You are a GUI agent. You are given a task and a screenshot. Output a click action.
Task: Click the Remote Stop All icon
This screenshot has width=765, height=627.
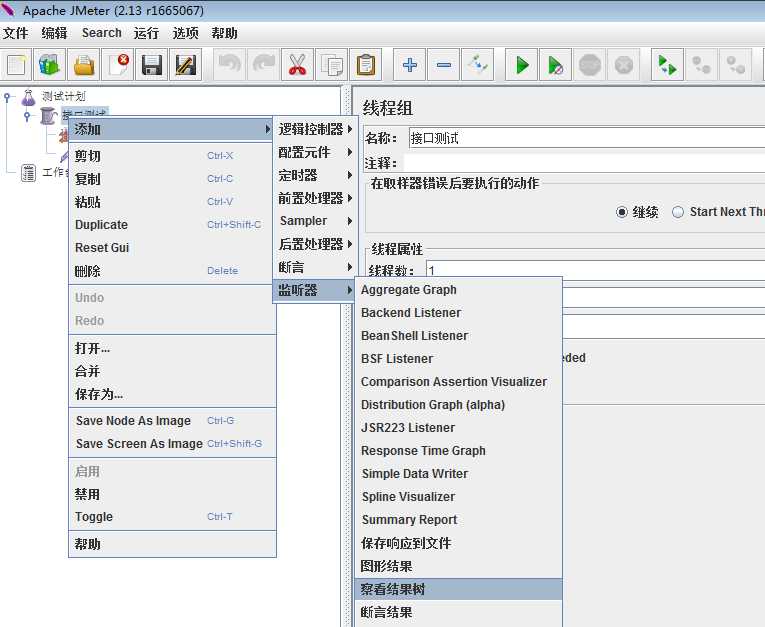[701, 64]
